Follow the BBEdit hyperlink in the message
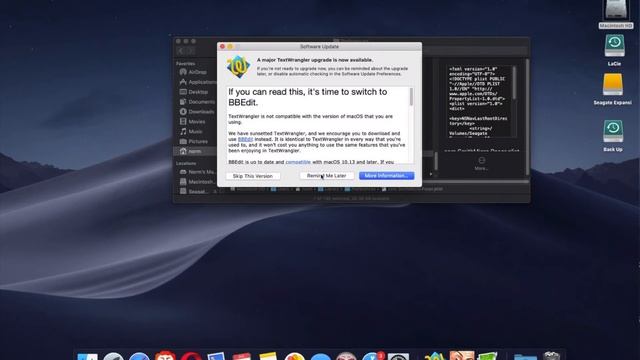Viewport: 640px width, 360px height. click(245, 139)
